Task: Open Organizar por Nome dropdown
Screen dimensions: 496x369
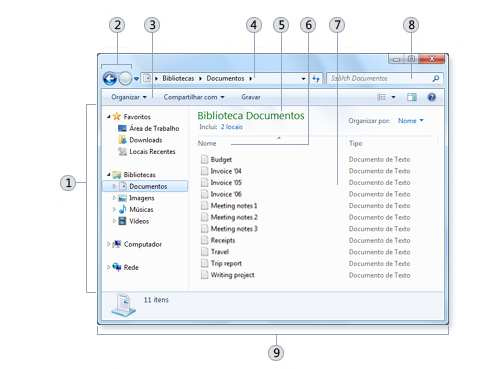Action: [x=410, y=121]
